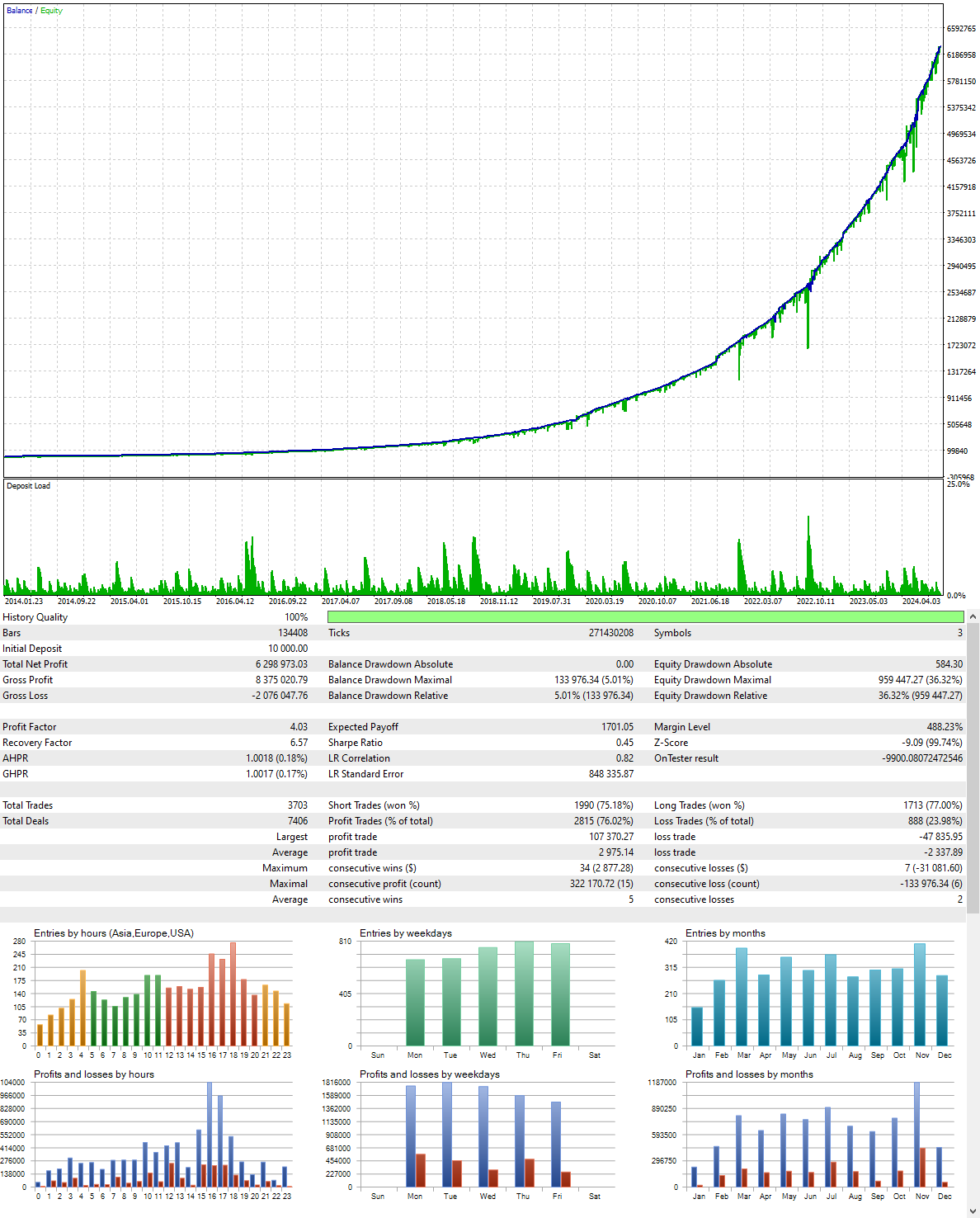Click 'Profits and losses by weekdays' chart title
The width and height of the screenshot is (980, 1218).
[x=430, y=1074]
